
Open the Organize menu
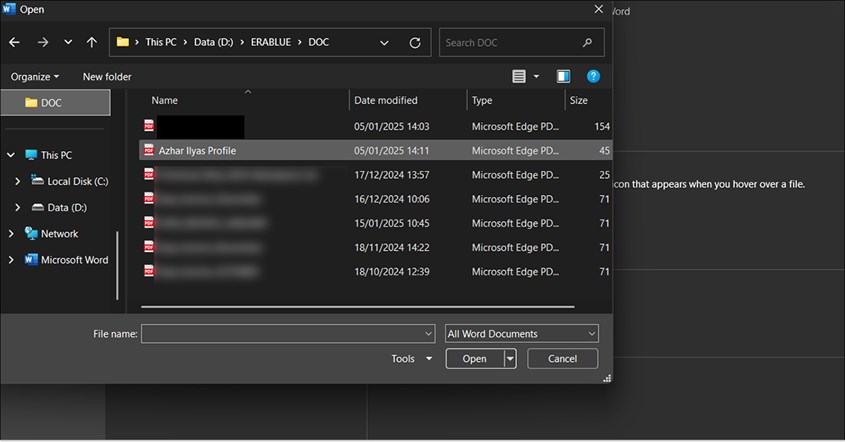click(34, 77)
